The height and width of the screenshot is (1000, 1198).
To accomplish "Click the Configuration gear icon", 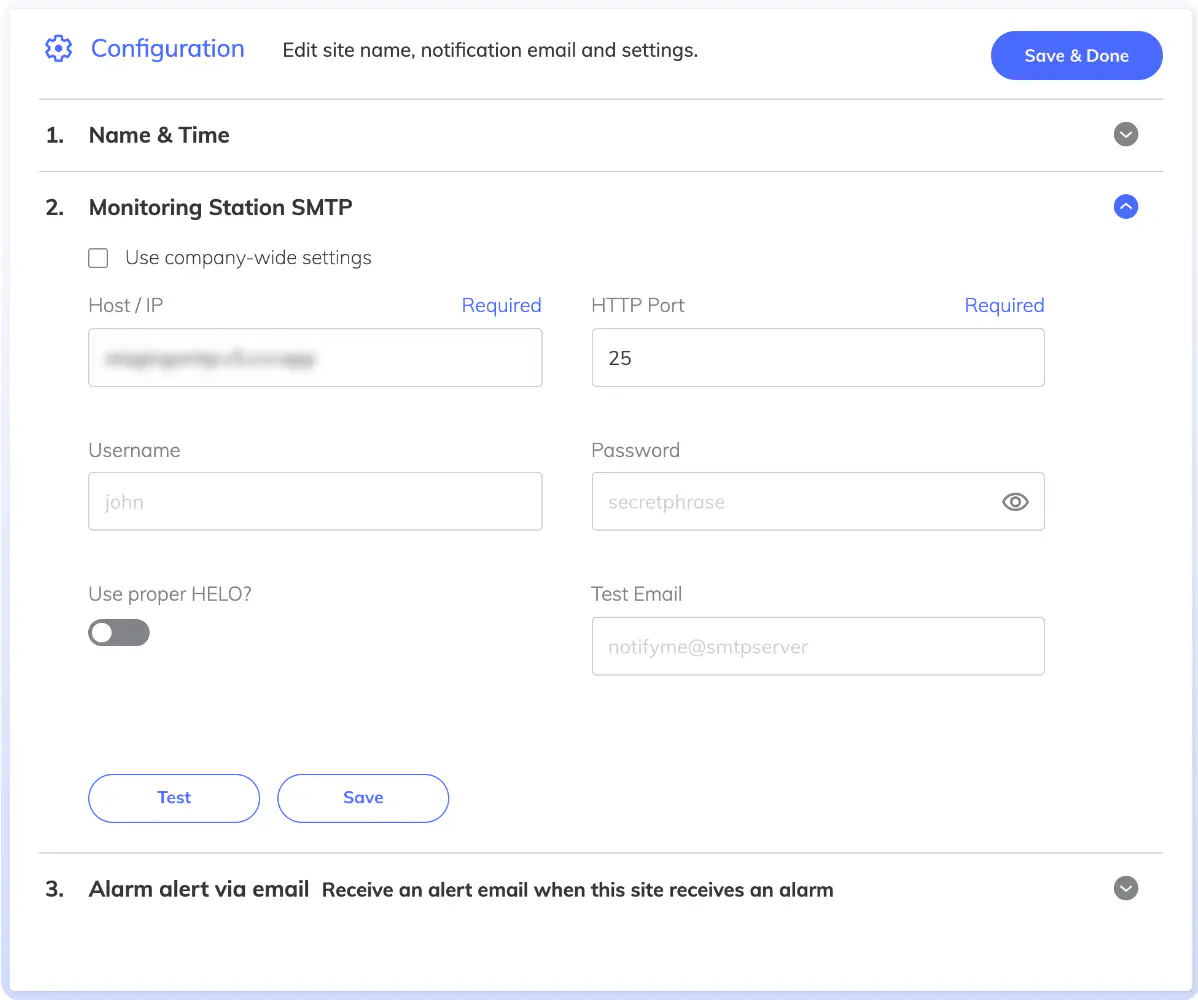I will pyautogui.click(x=58, y=49).
